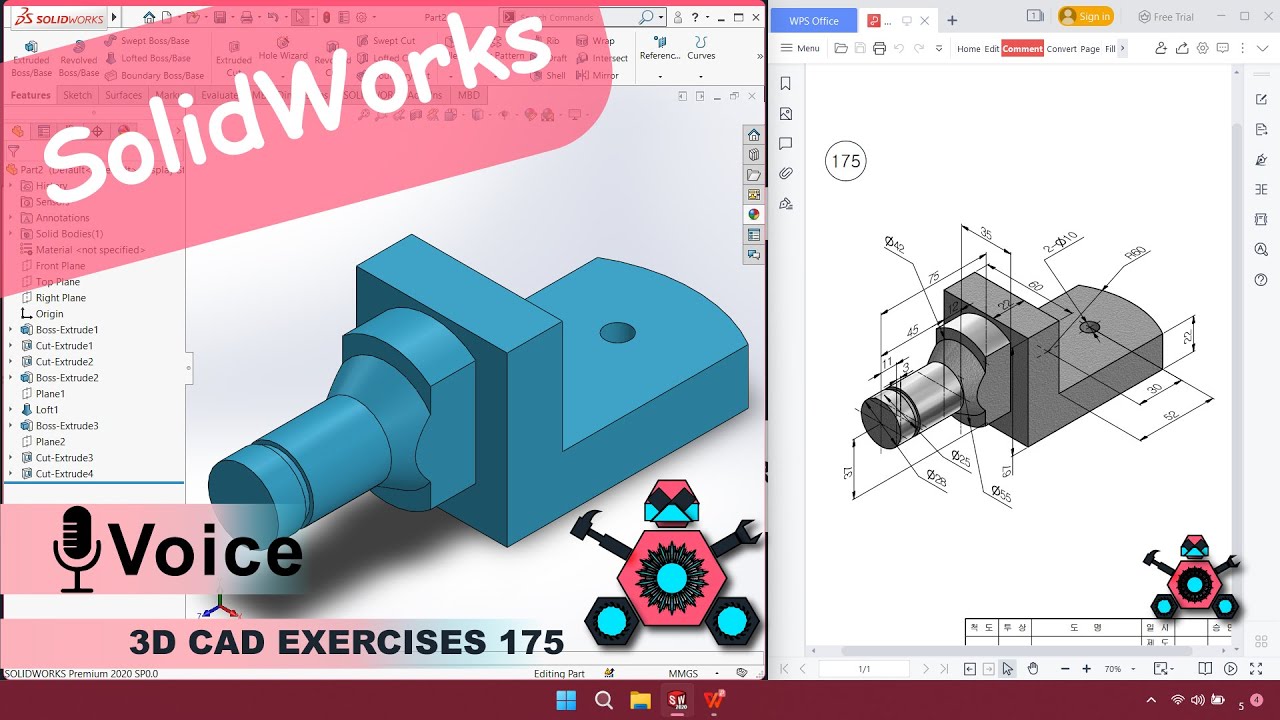The image size is (1280, 720).
Task: Enter full screen mode in WPS
Action: click(1255, 668)
